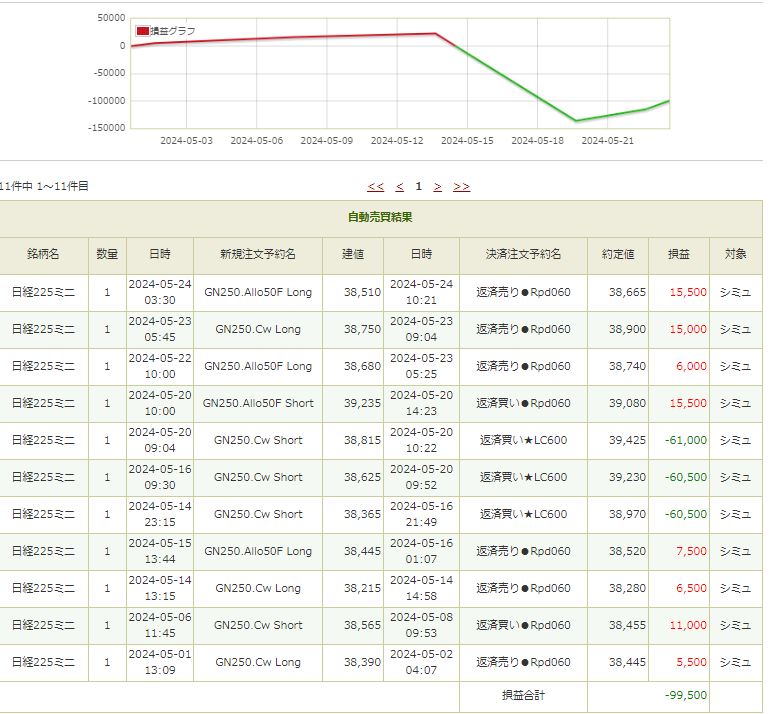Click entry date 2024-05-01 13:09
Viewport: 775px width, 714px height.
point(160,663)
